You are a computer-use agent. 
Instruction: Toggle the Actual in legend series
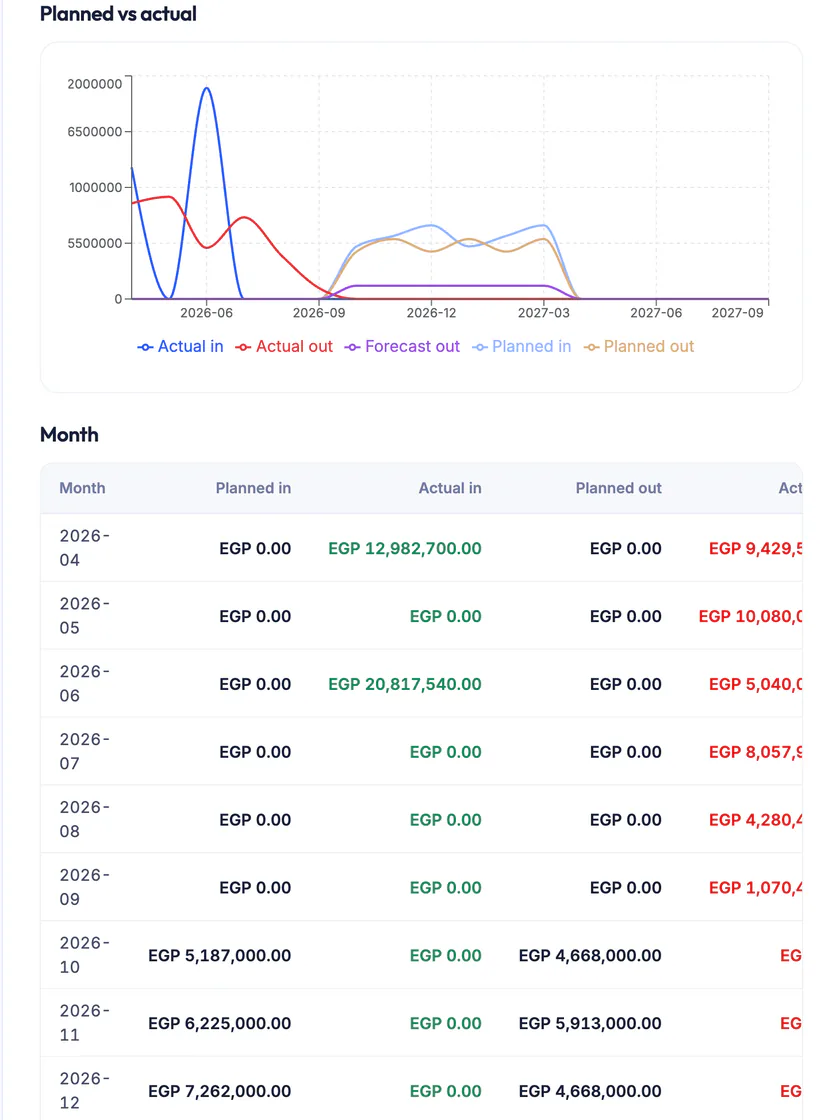coord(180,346)
